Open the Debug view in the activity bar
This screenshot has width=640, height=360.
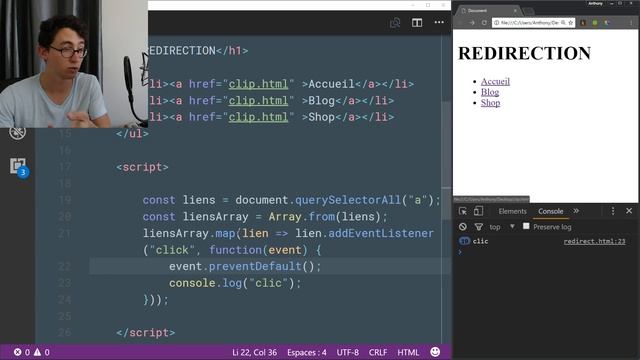(18, 132)
